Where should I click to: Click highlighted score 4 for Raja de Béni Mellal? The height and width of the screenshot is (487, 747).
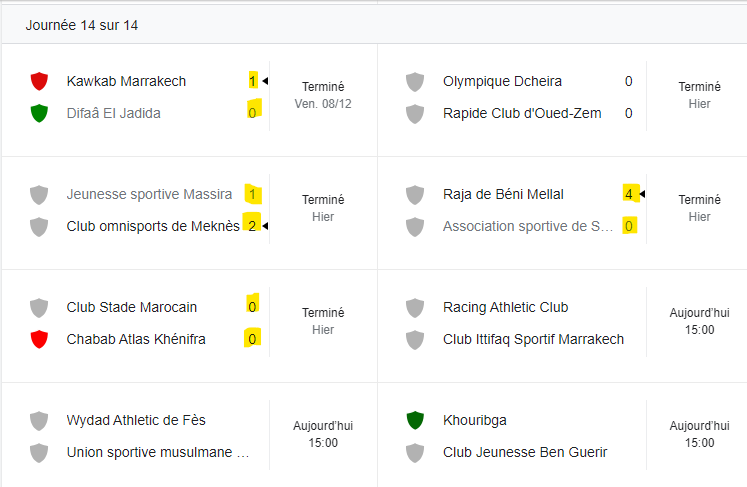pos(629,194)
